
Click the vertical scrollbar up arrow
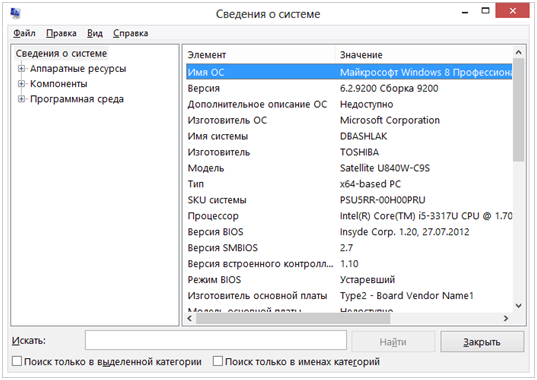[x=519, y=52]
